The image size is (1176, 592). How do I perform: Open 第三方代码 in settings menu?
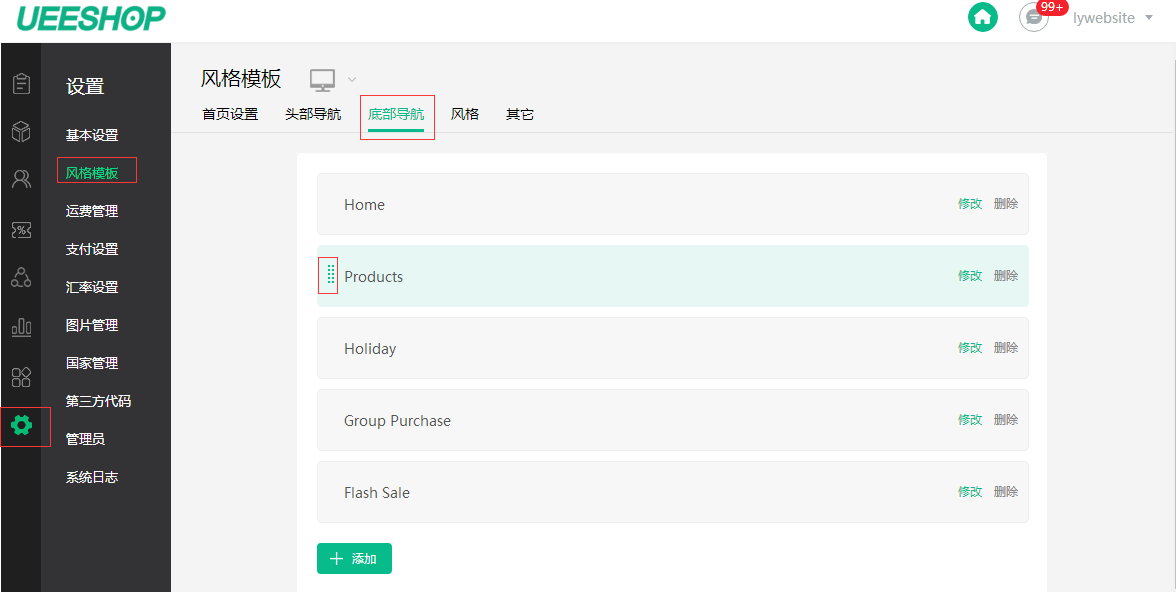[98, 401]
